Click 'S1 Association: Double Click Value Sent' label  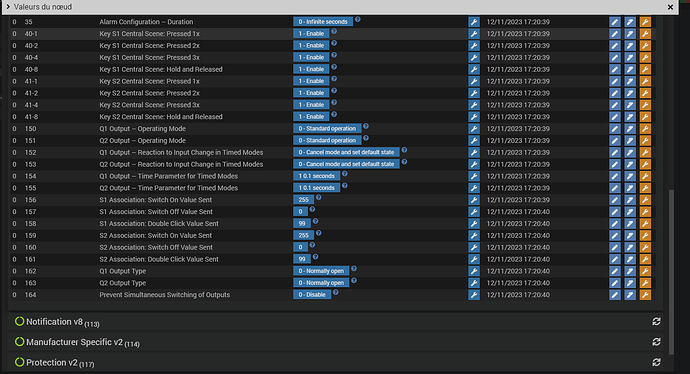[x=159, y=224]
